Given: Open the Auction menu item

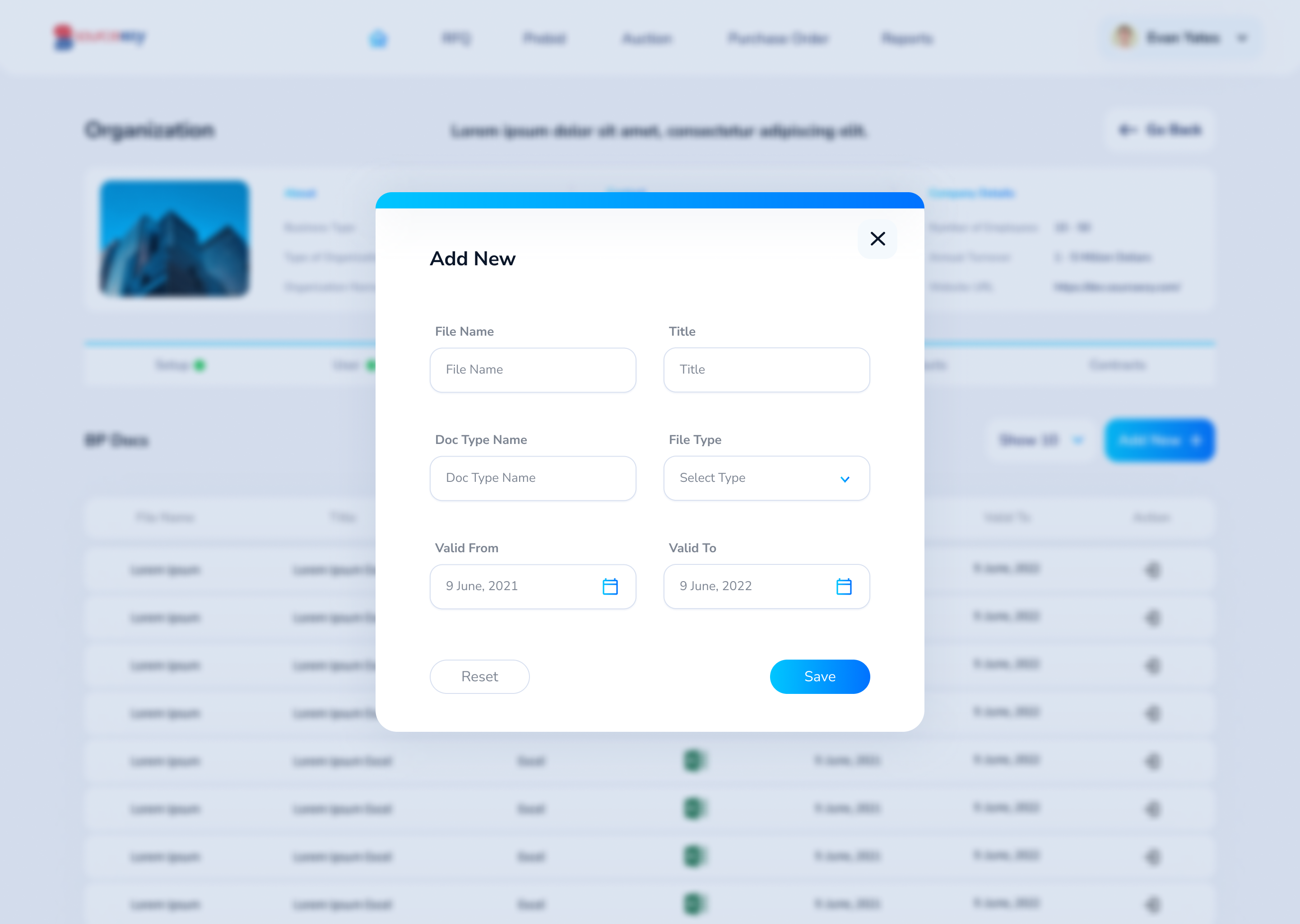Looking at the screenshot, I should pyautogui.click(x=646, y=39).
